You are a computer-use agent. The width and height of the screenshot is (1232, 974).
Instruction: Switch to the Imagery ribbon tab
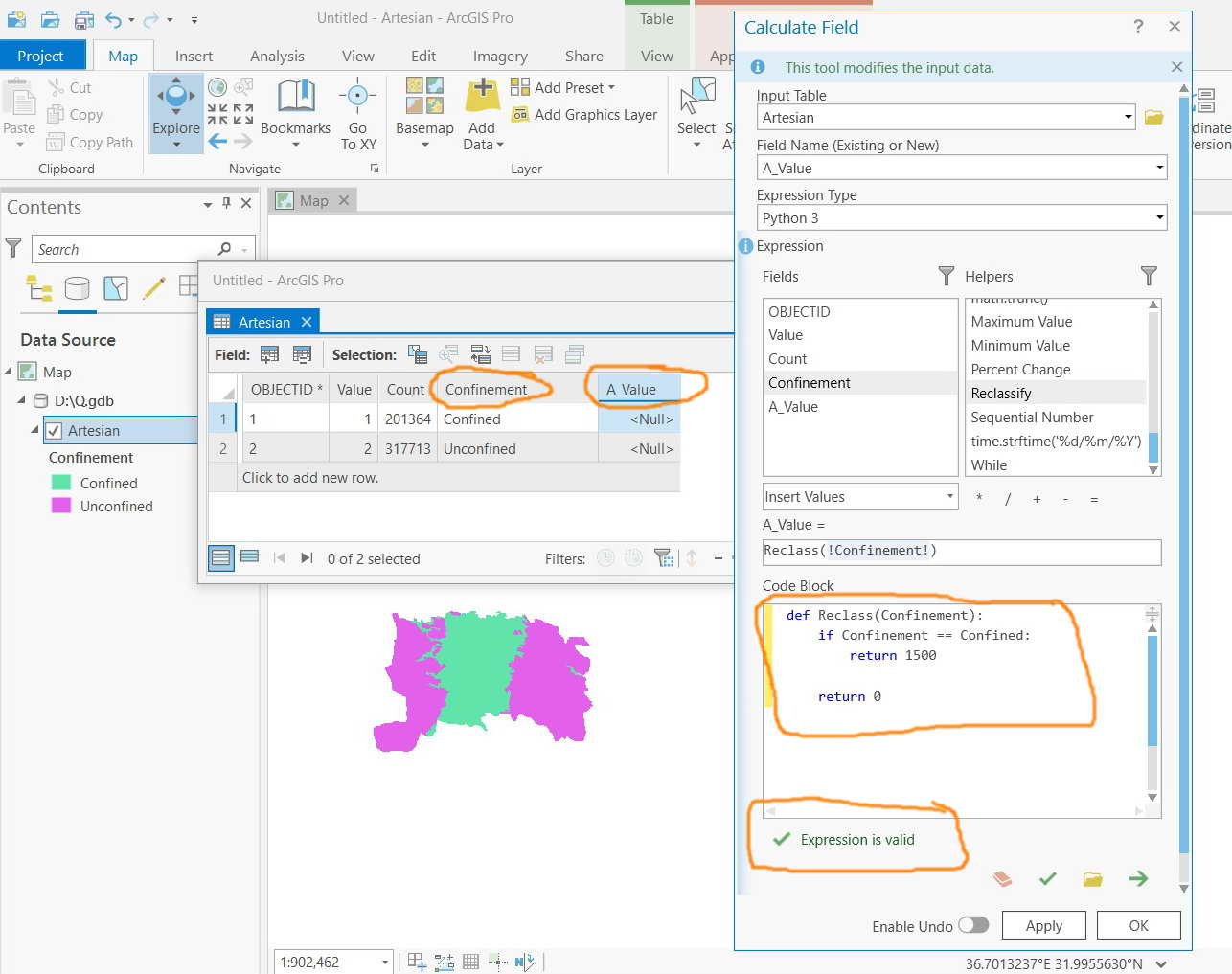click(500, 56)
